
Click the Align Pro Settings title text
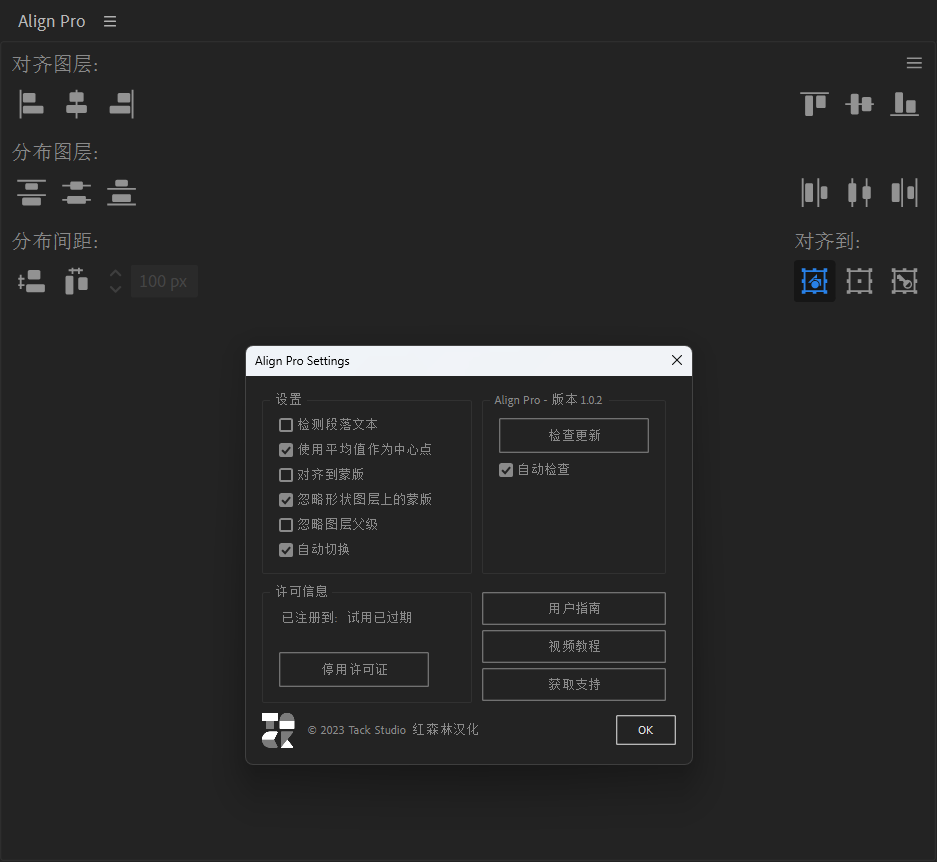(x=302, y=361)
